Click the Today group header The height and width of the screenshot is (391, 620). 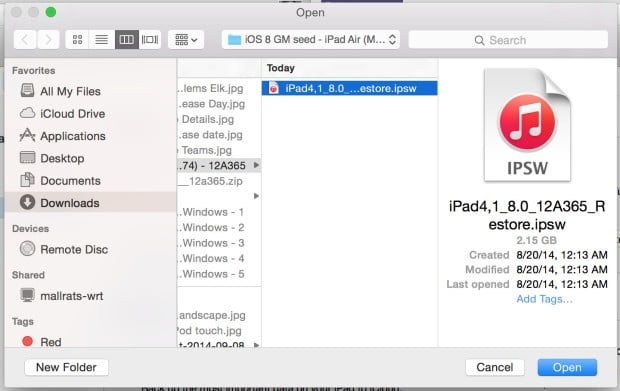(x=280, y=68)
